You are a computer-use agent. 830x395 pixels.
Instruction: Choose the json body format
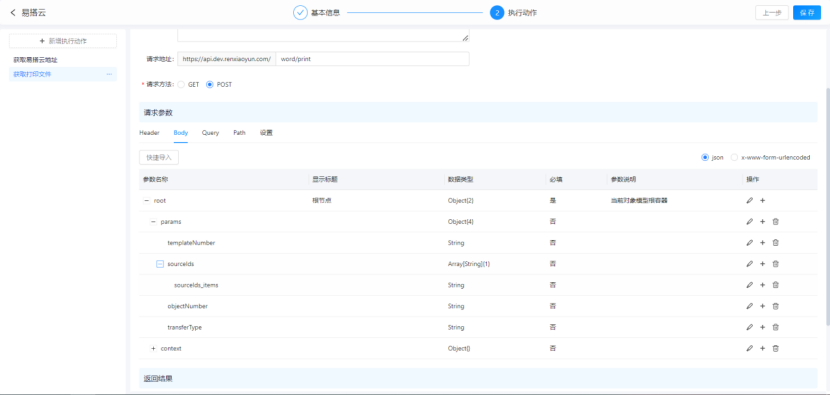[x=705, y=157]
